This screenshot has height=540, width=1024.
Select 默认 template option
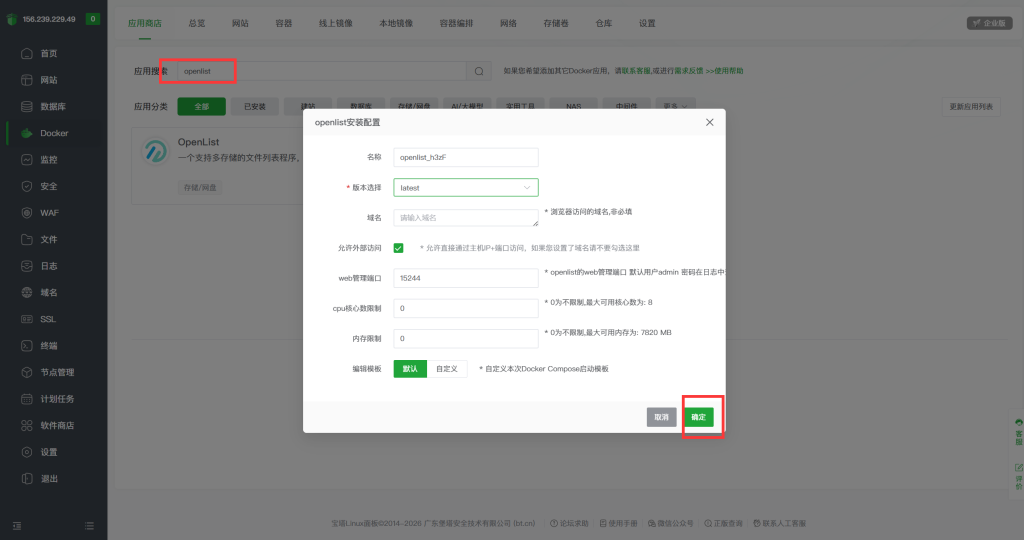410,369
